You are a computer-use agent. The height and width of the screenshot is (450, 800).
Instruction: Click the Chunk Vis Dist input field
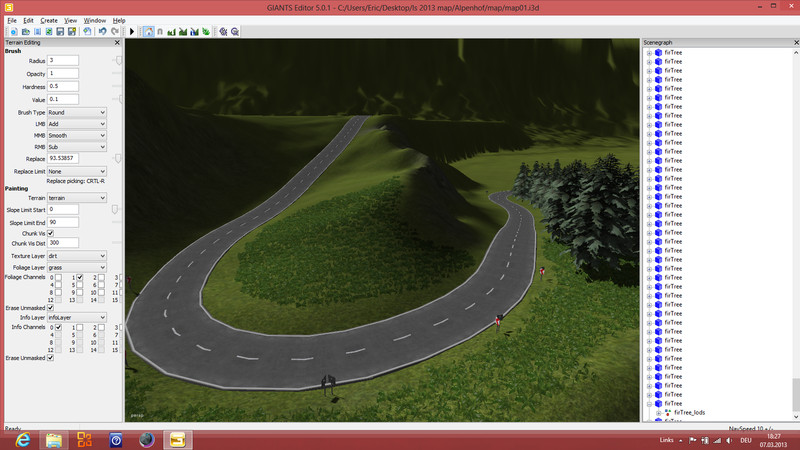63,243
